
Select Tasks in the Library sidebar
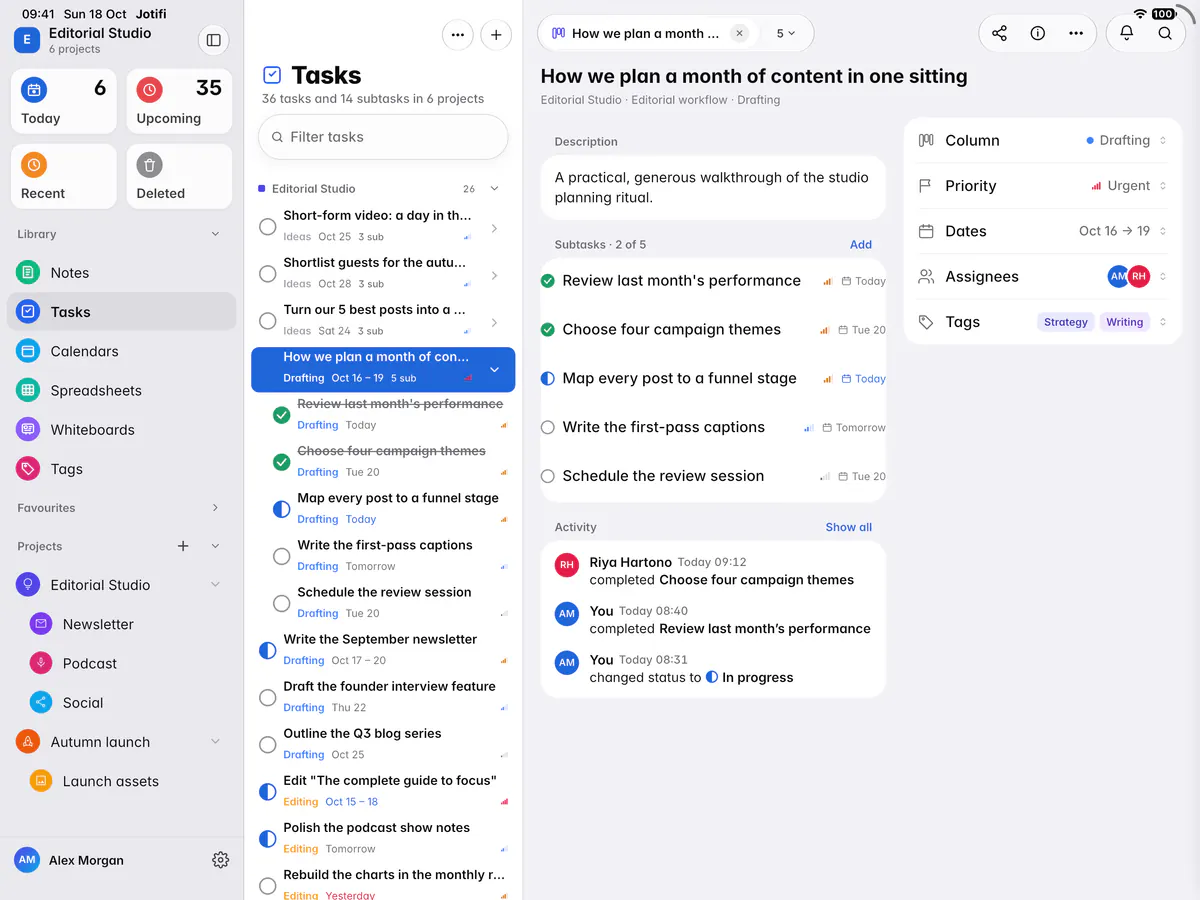[x=121, y=312]
